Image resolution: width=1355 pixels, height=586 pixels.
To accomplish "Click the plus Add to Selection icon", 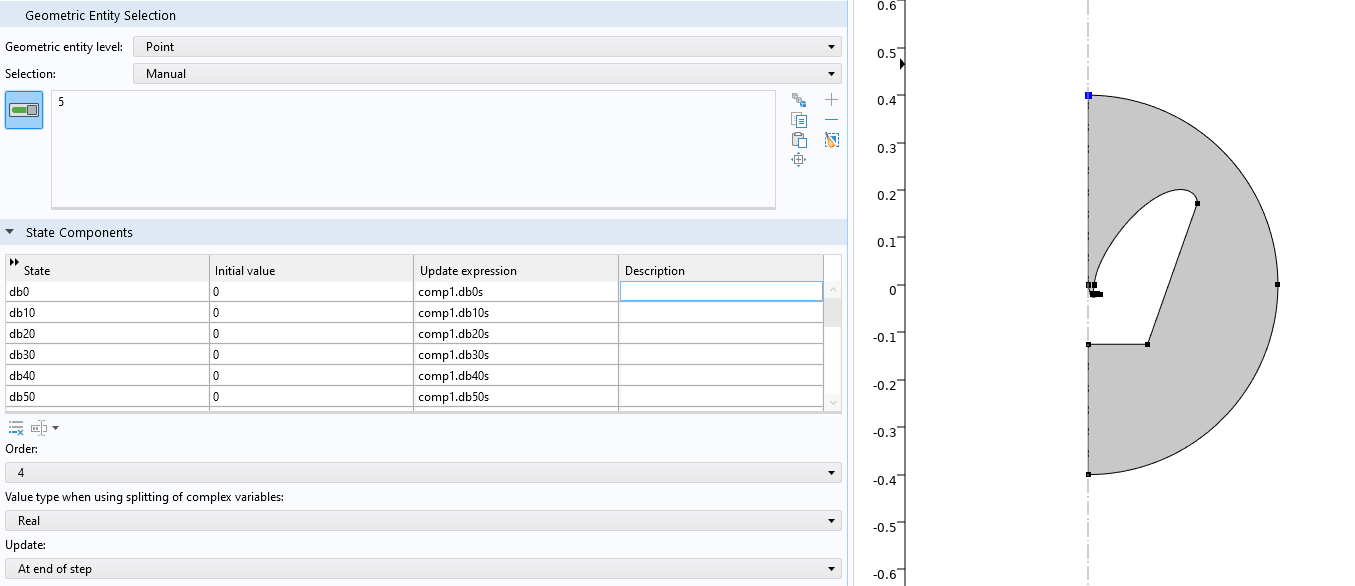I will point(831,100).
